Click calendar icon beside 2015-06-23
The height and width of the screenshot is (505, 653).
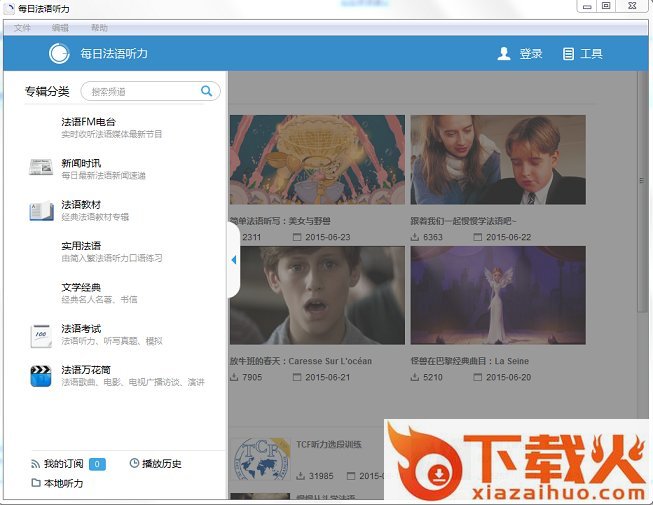pyautogui.click(x=297, y=237)
